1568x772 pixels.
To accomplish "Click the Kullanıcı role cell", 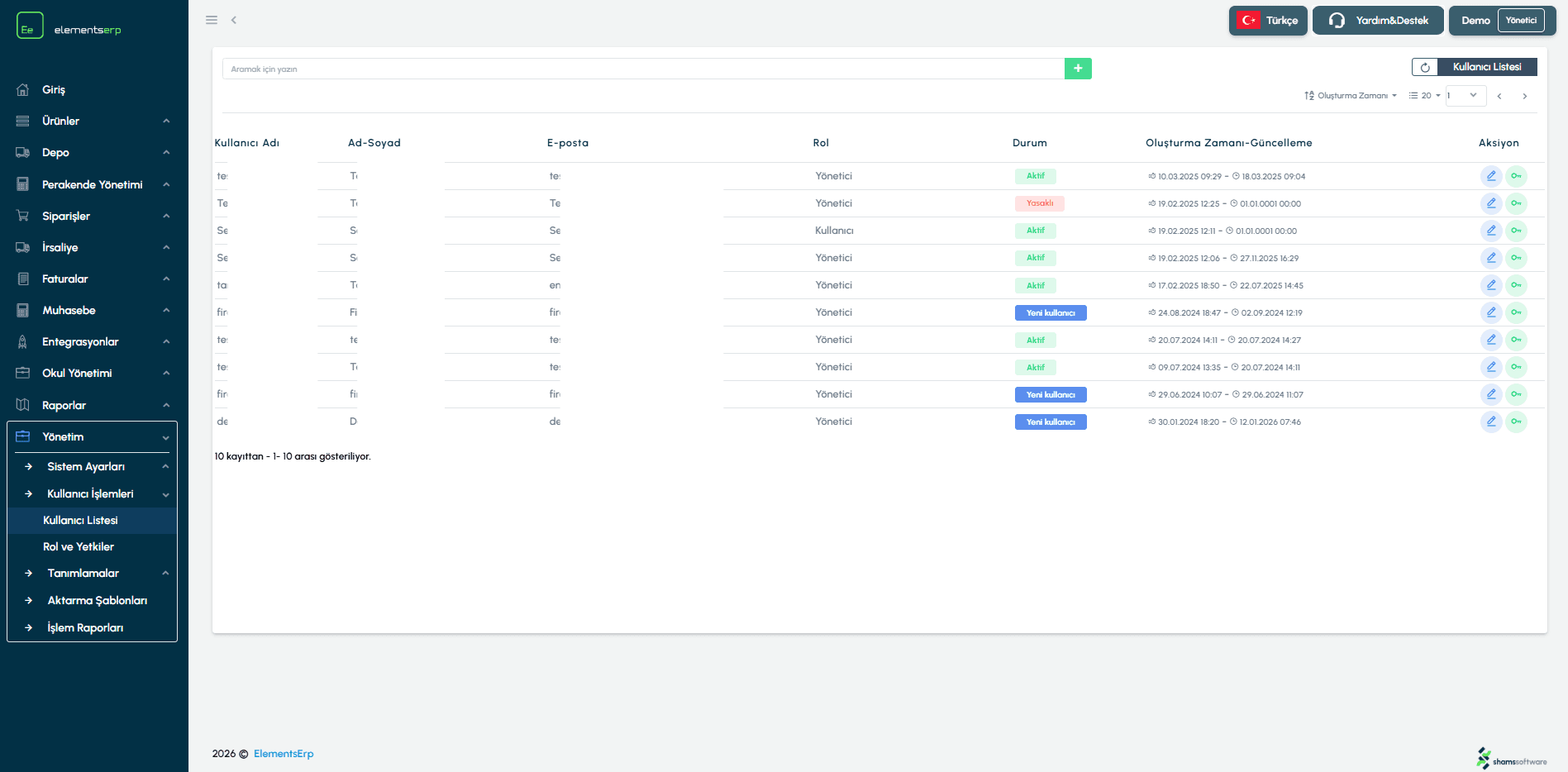I will click(x=834, y=231).
